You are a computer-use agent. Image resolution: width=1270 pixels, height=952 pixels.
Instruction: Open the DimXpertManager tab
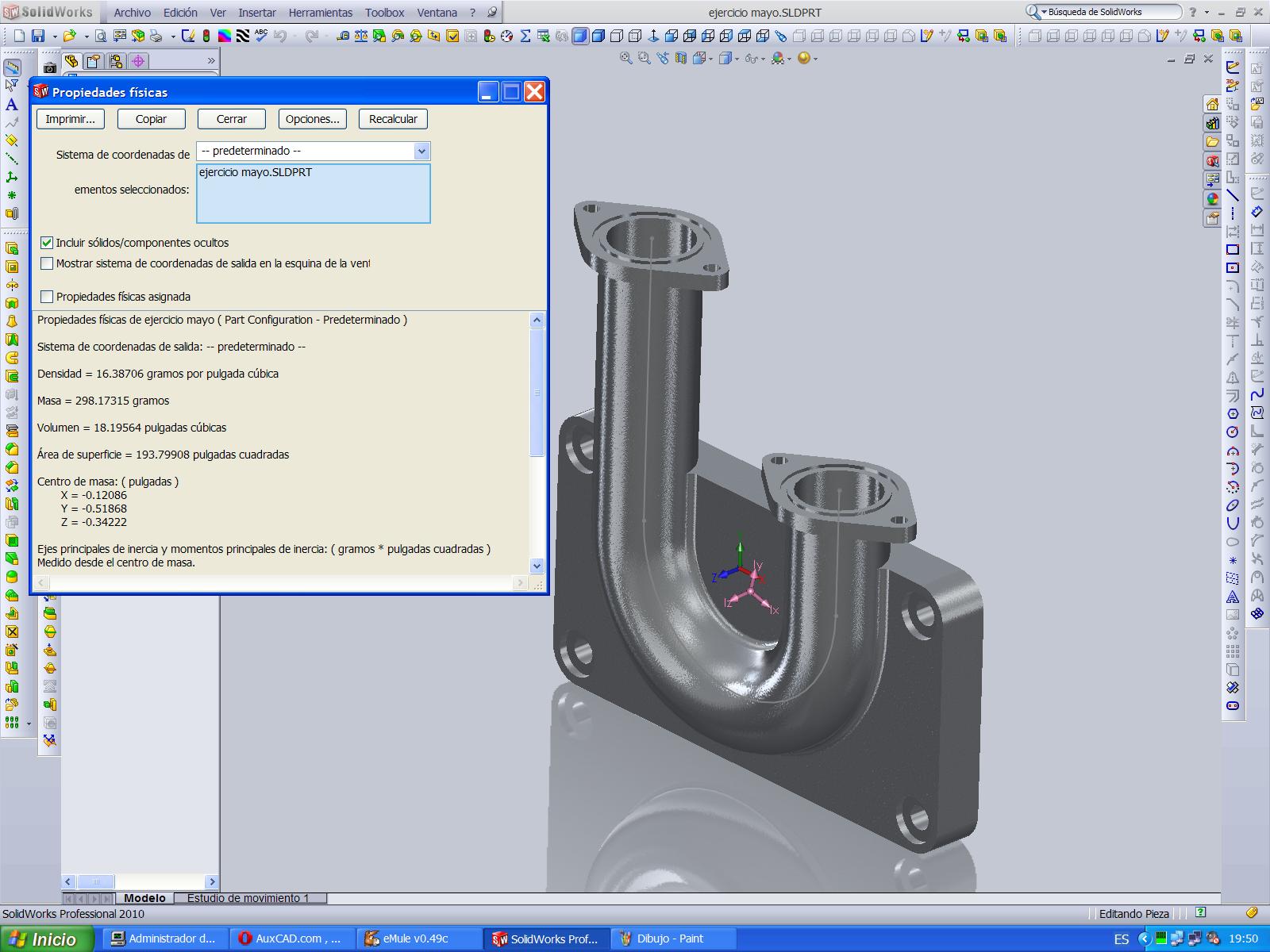click(138, 61)
